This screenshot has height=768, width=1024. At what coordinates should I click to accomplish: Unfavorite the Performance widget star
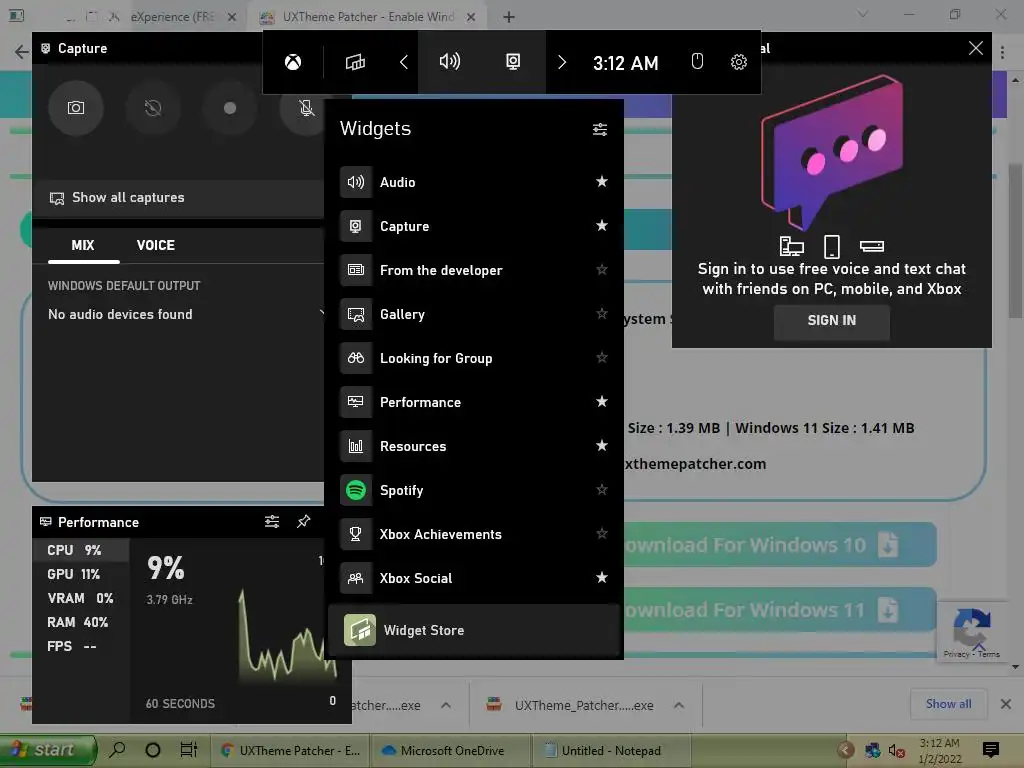601,402
